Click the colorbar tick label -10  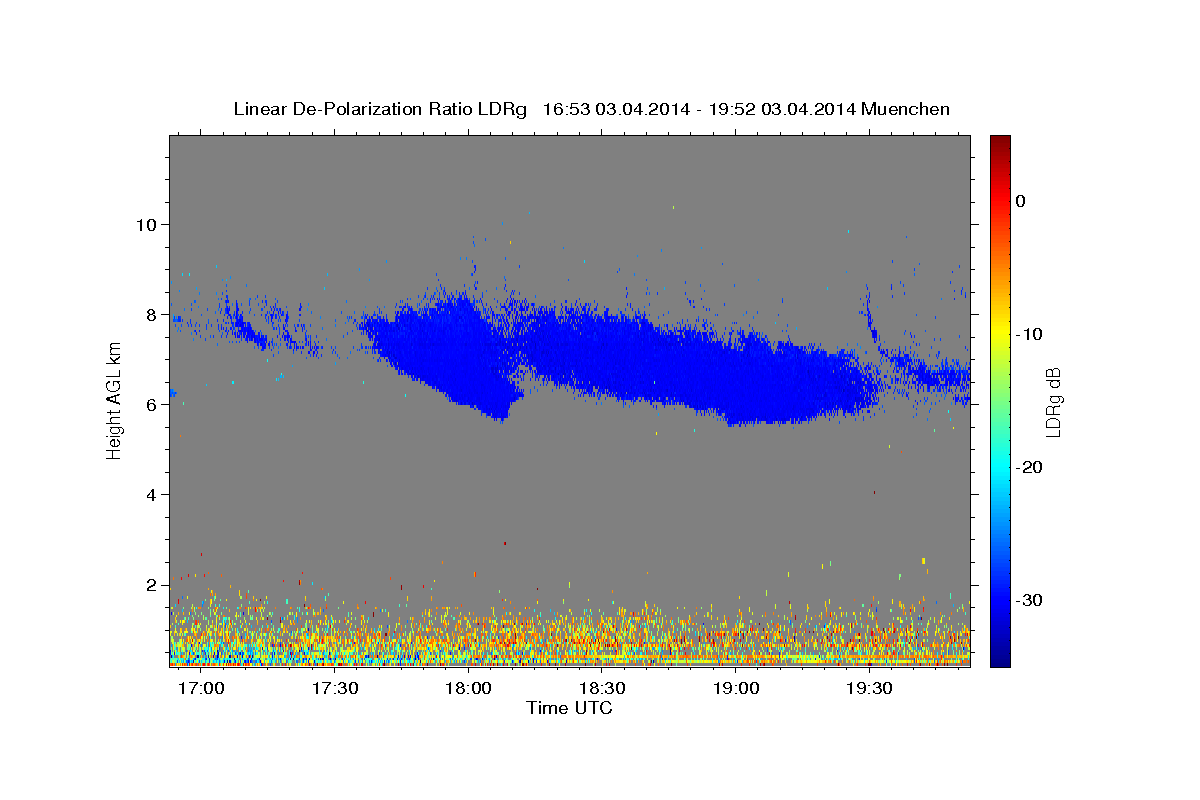click(x=1029, y=334)
